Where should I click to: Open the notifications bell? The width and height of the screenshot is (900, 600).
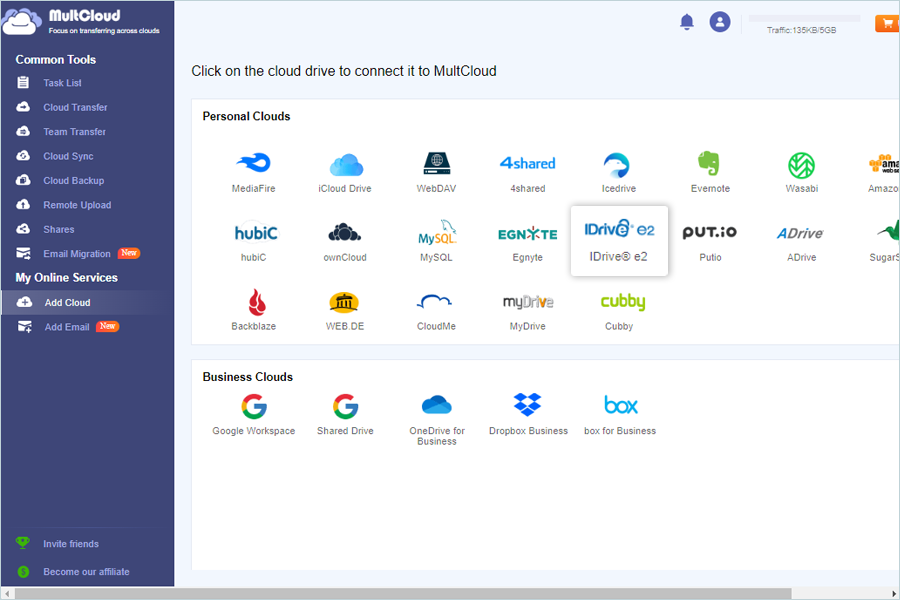[x=686, y=22]
